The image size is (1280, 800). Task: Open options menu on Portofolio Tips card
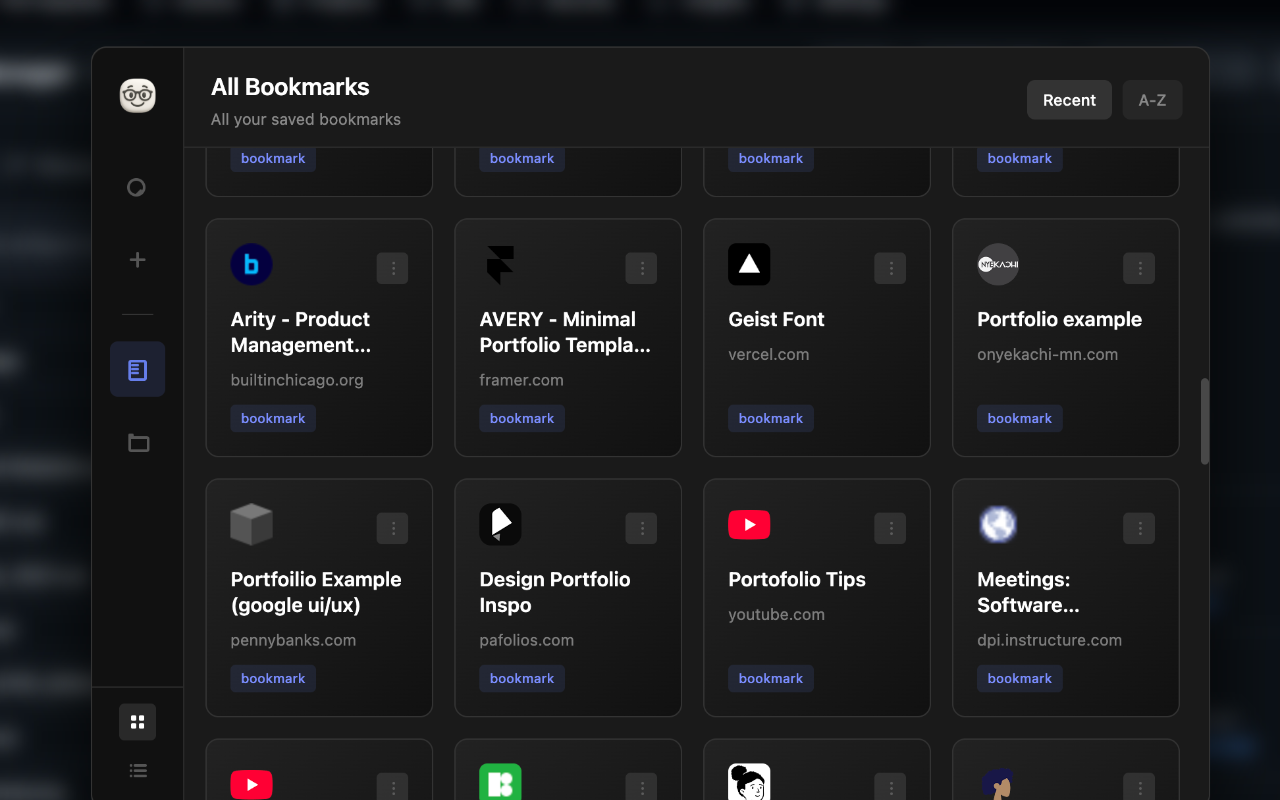[x=891, y=528]
